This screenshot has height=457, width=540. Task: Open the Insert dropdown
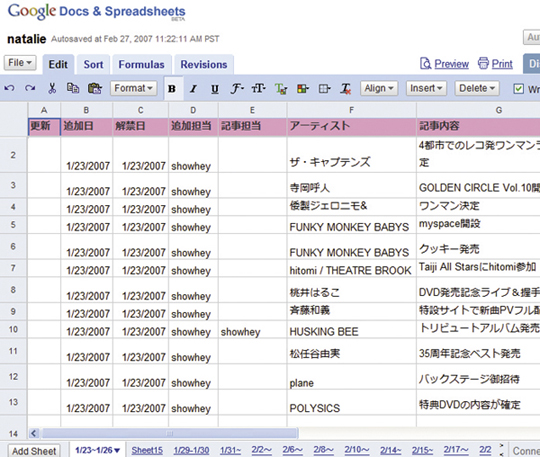426,89
